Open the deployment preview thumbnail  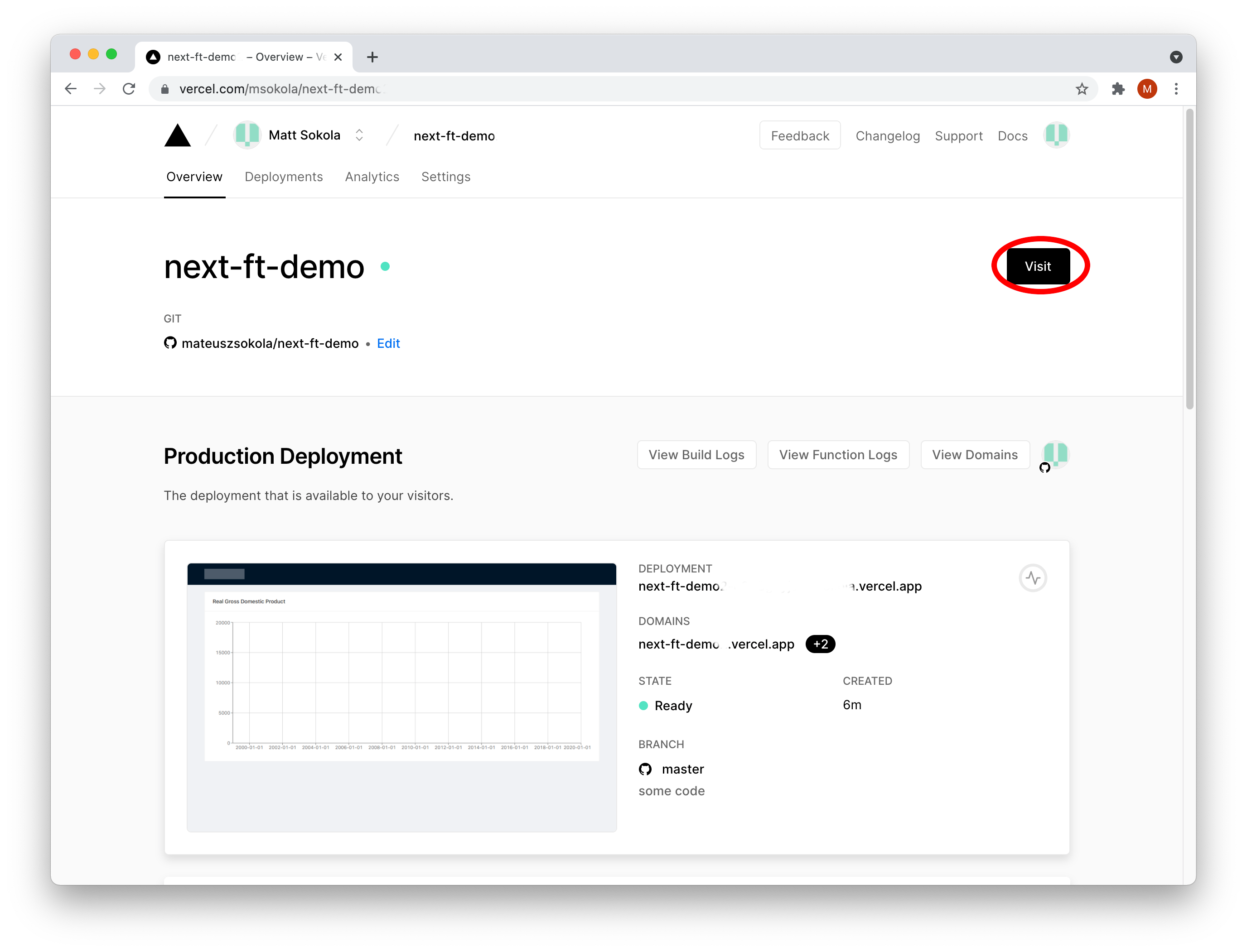tap(401, 697)
